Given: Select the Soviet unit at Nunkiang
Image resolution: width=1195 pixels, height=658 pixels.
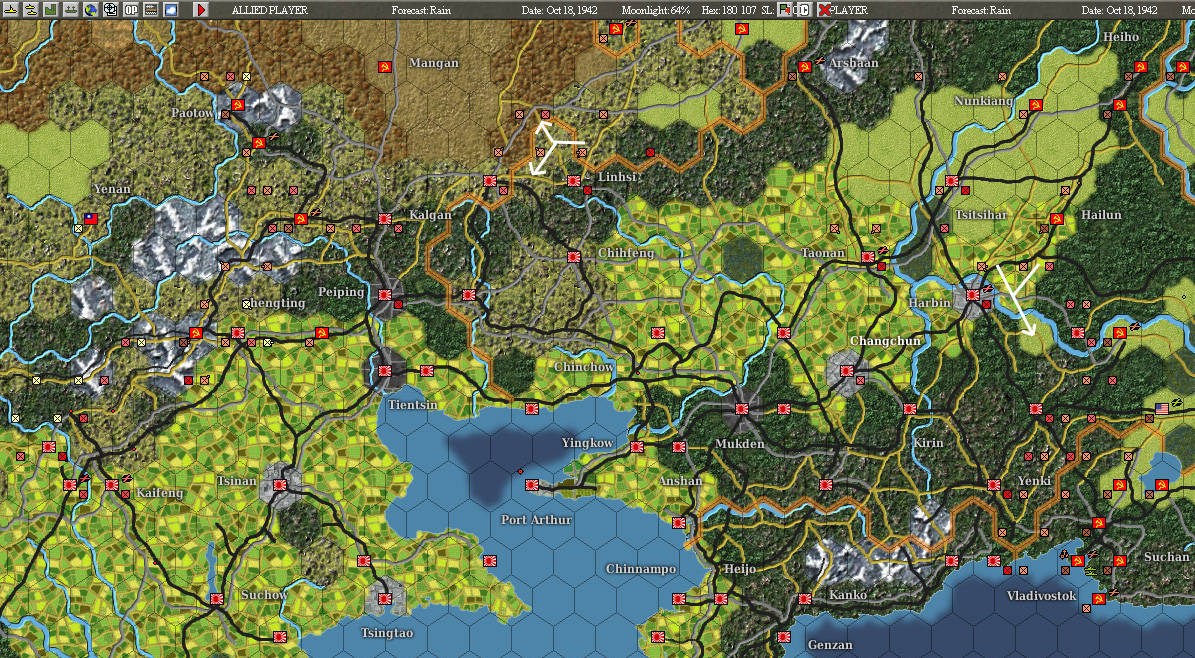Looking at the screenshot, I should pos(1036,105).
